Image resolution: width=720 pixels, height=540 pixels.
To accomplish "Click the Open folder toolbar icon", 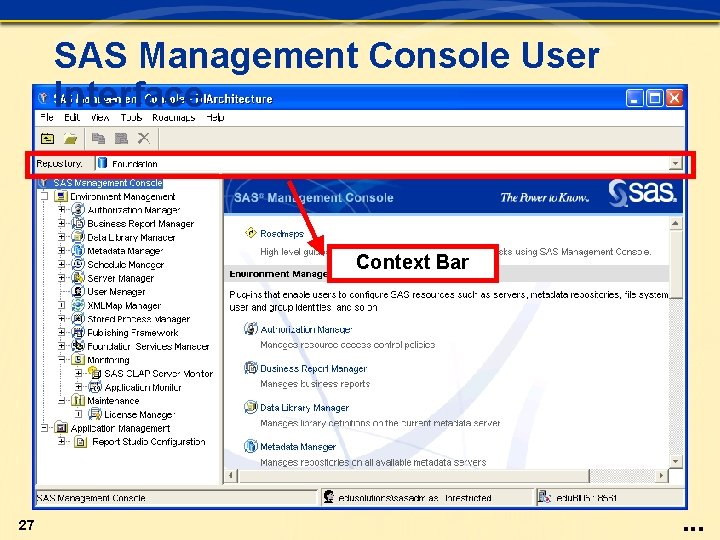I will 71,138.
